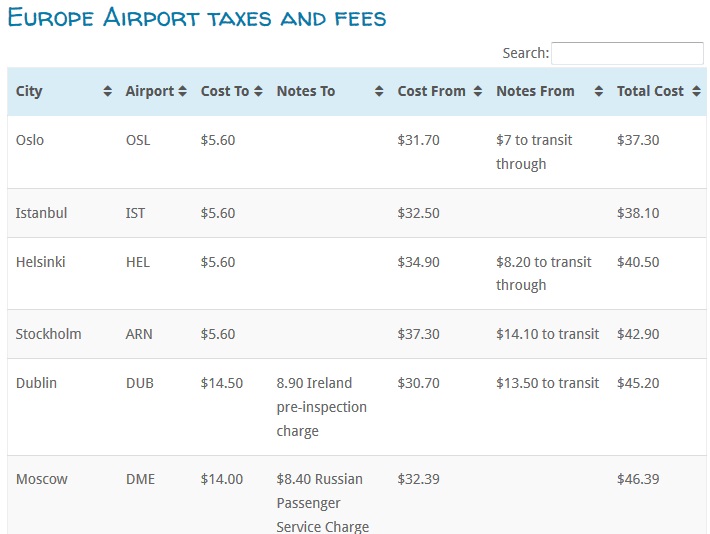Click the Notes To header label

pyautogui.click(x=306, y=91)
